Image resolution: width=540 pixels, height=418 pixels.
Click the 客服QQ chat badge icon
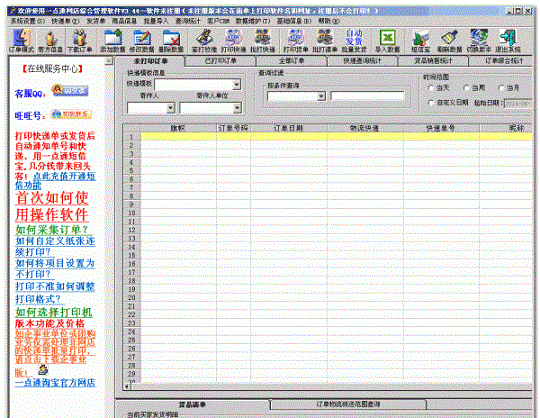[x=70, y=90]
